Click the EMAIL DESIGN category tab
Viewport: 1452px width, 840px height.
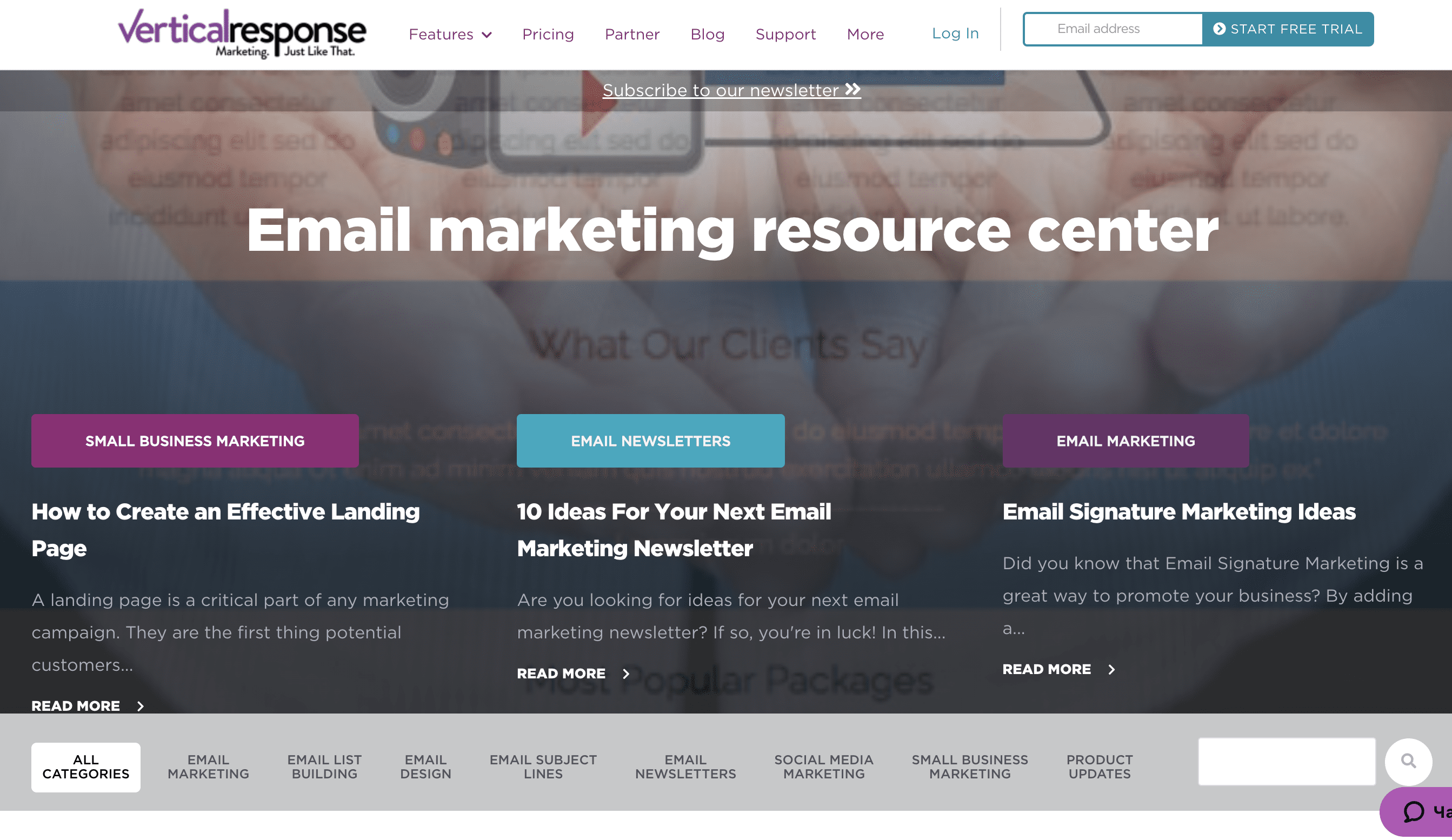[x=425, y=767]
